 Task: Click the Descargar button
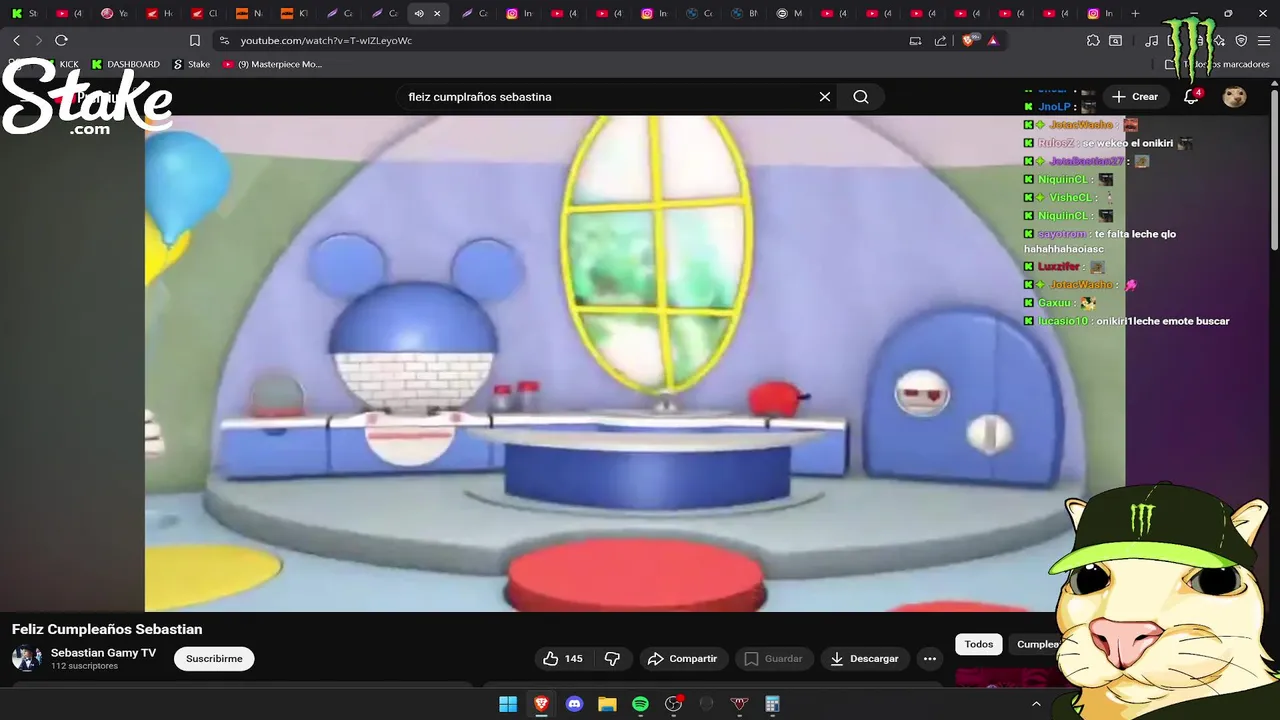coord(865,658)
